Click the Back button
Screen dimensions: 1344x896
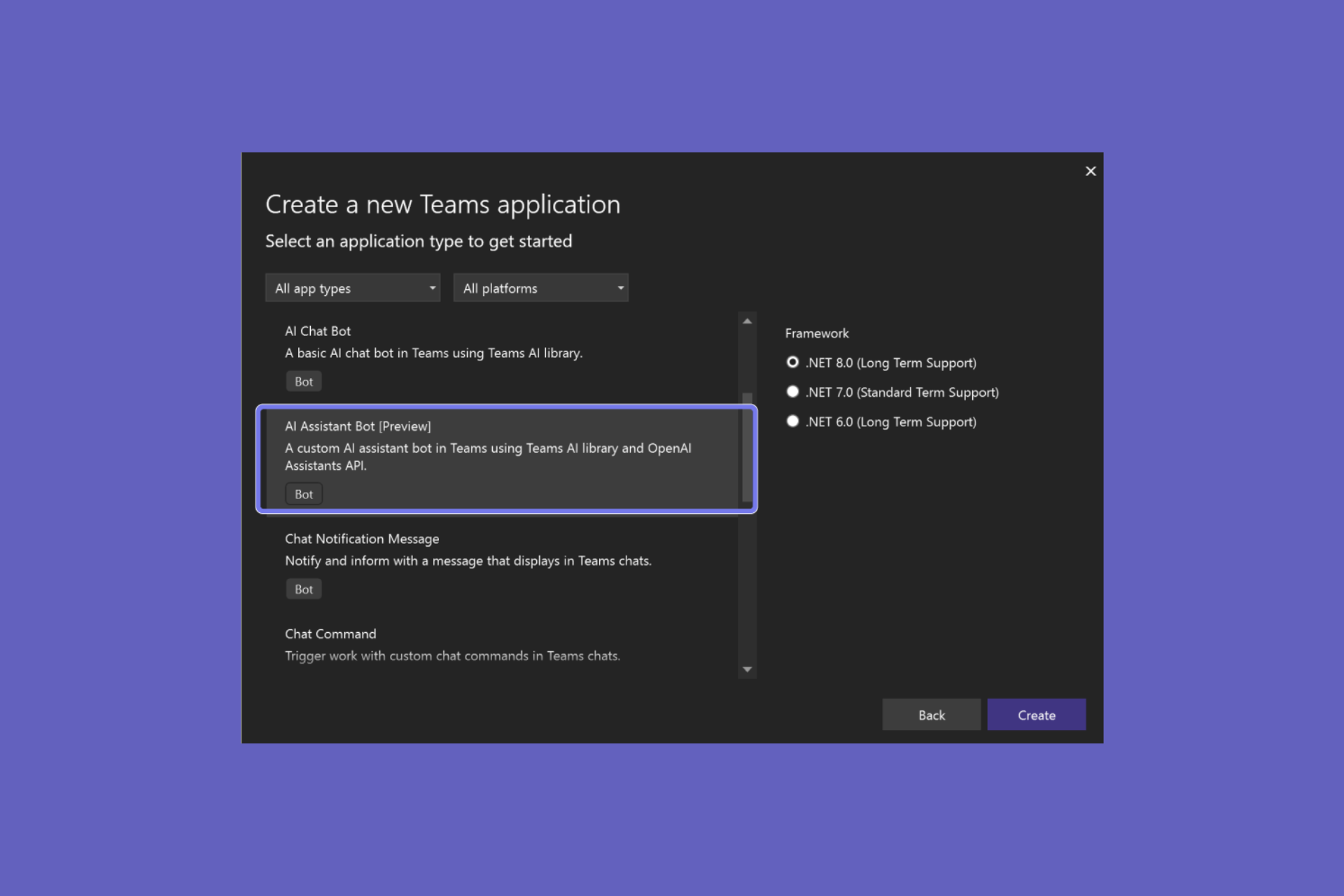pyautogui.click(x=931, y=715)
